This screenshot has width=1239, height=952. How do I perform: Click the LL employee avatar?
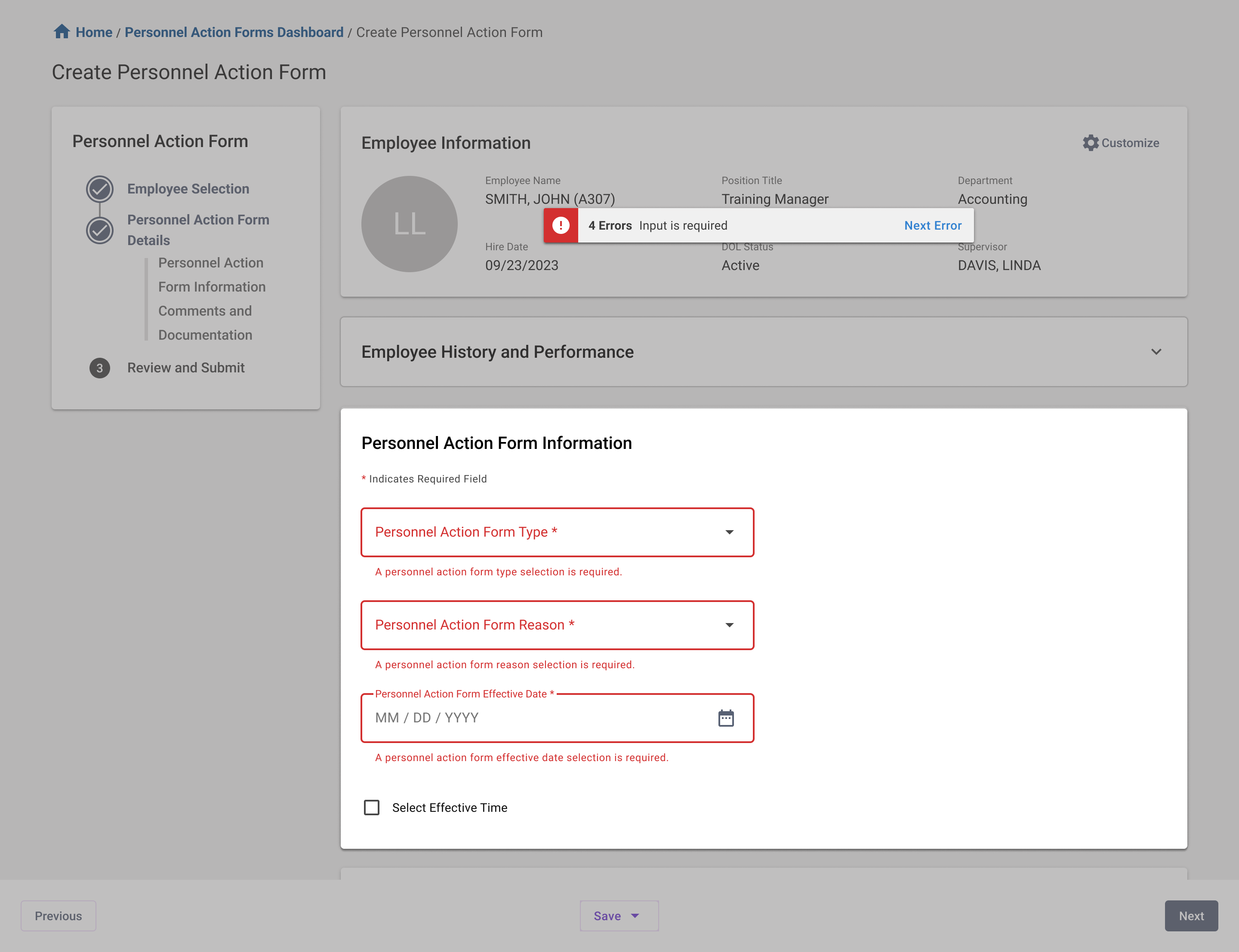point(409,224)
